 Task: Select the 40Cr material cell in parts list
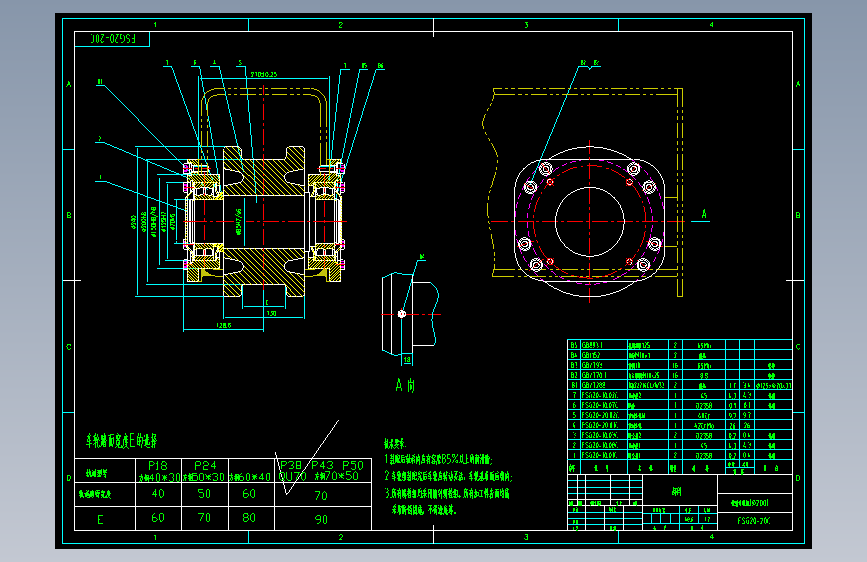[x=703, y=415]
